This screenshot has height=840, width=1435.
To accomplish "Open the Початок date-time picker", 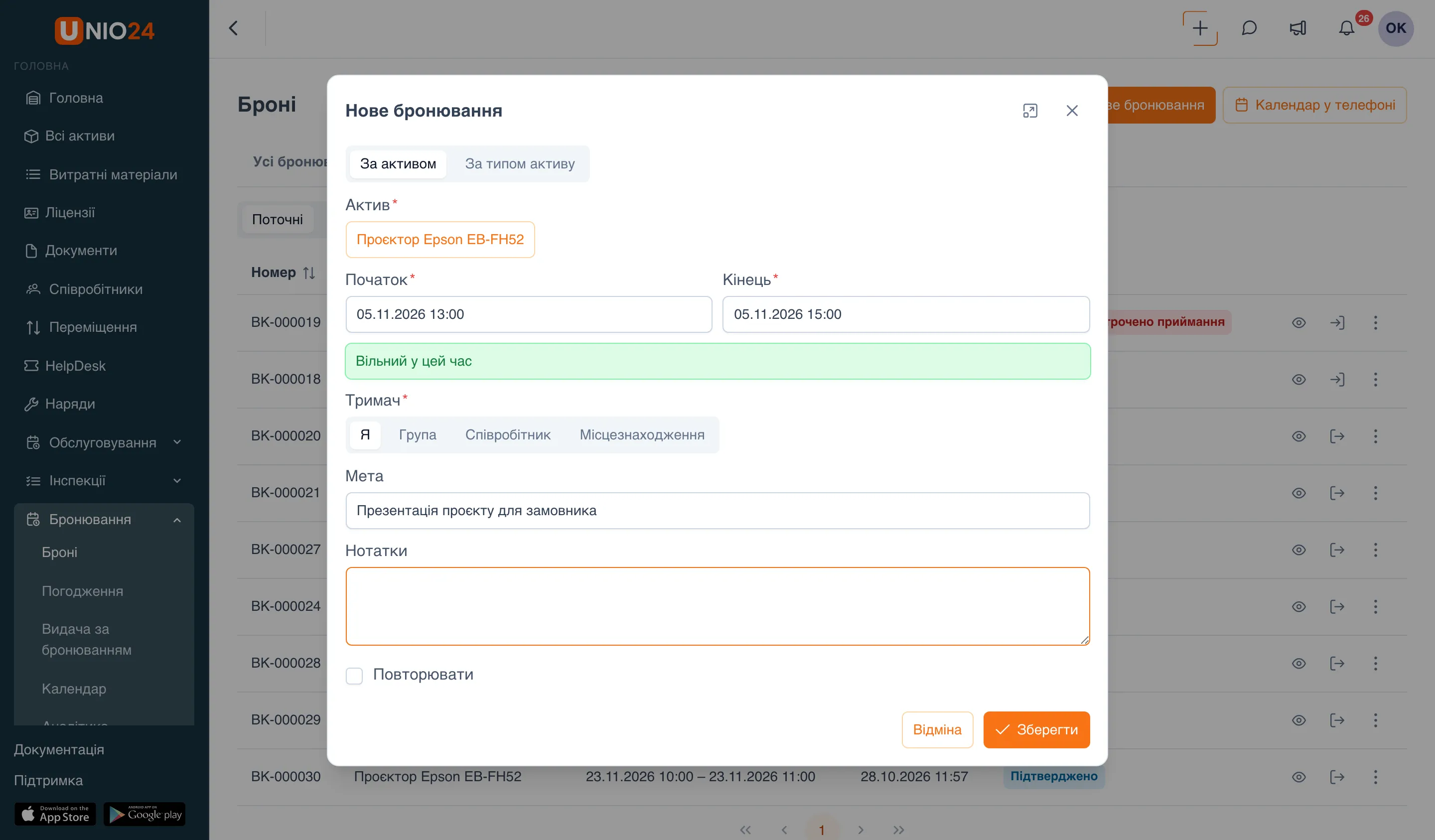I will click(x=529, y=314).
